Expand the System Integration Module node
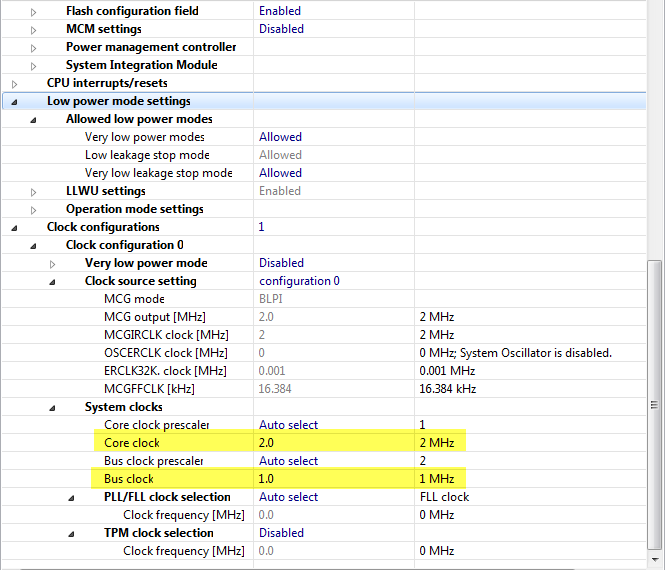 click(34, 65)
